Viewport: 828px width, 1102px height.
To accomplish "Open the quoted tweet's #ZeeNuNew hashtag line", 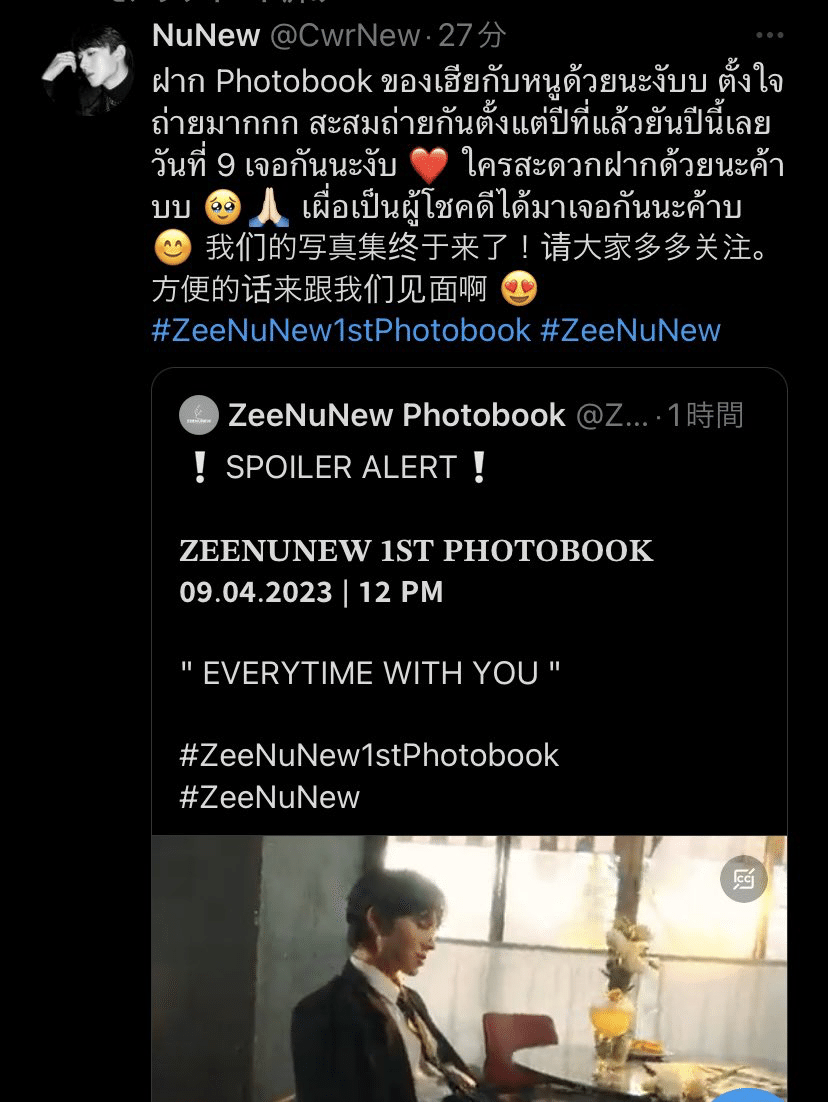I will (x=269, y=797).
